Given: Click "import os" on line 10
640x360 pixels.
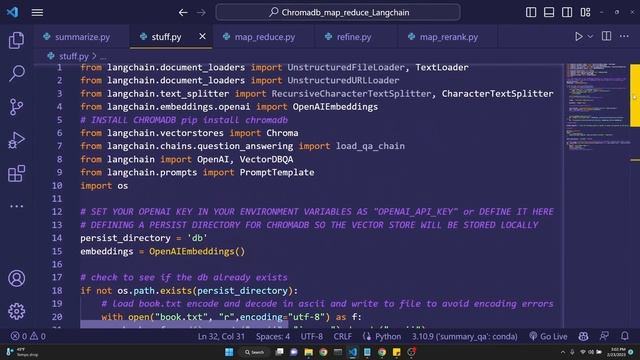Looking at the screenshot, I should tap(104, 186).
